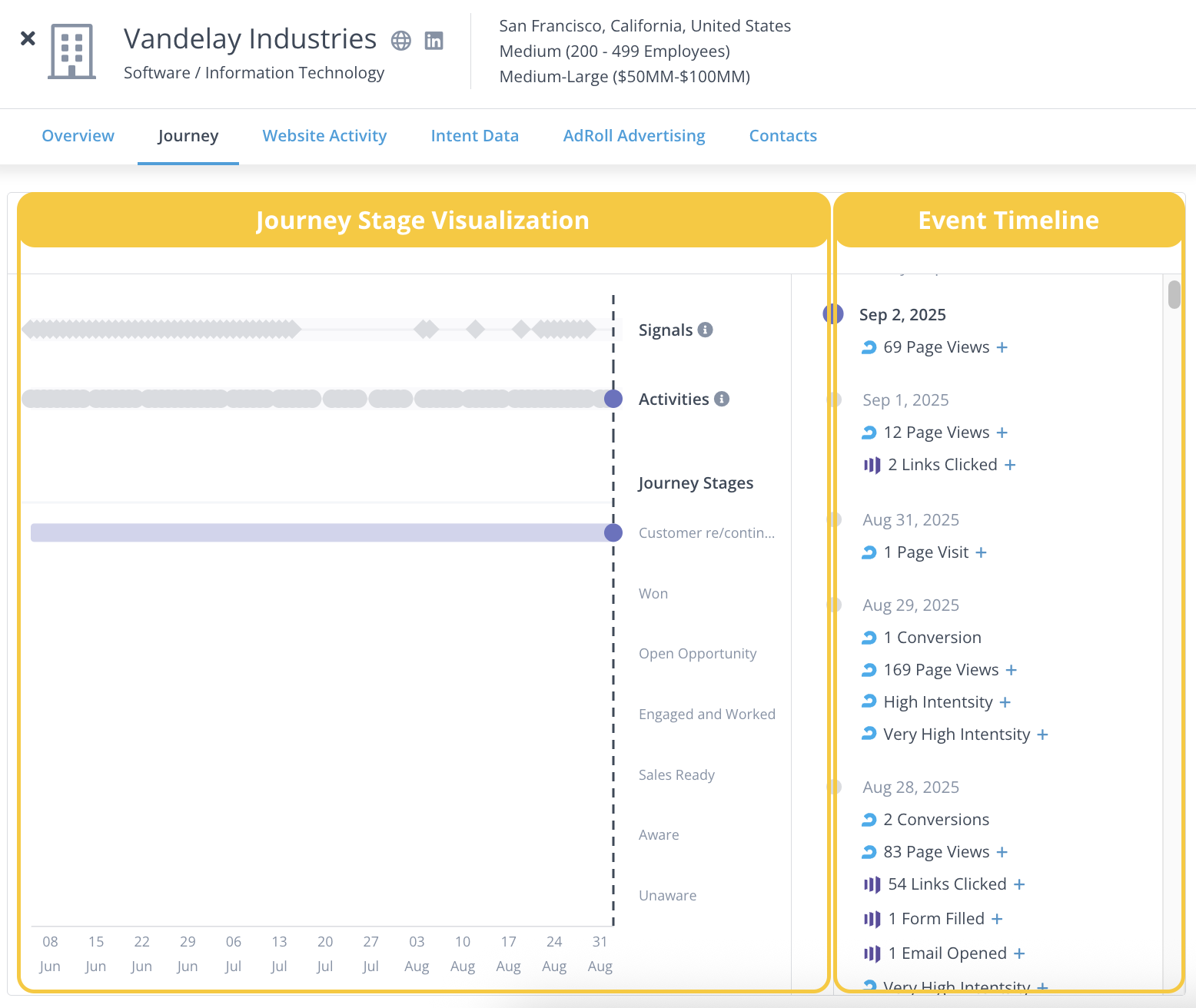Screen dimensions: 1196x1008
Task: Click the purple icon beside 1 Form Filled
Action: click(872, 919)
